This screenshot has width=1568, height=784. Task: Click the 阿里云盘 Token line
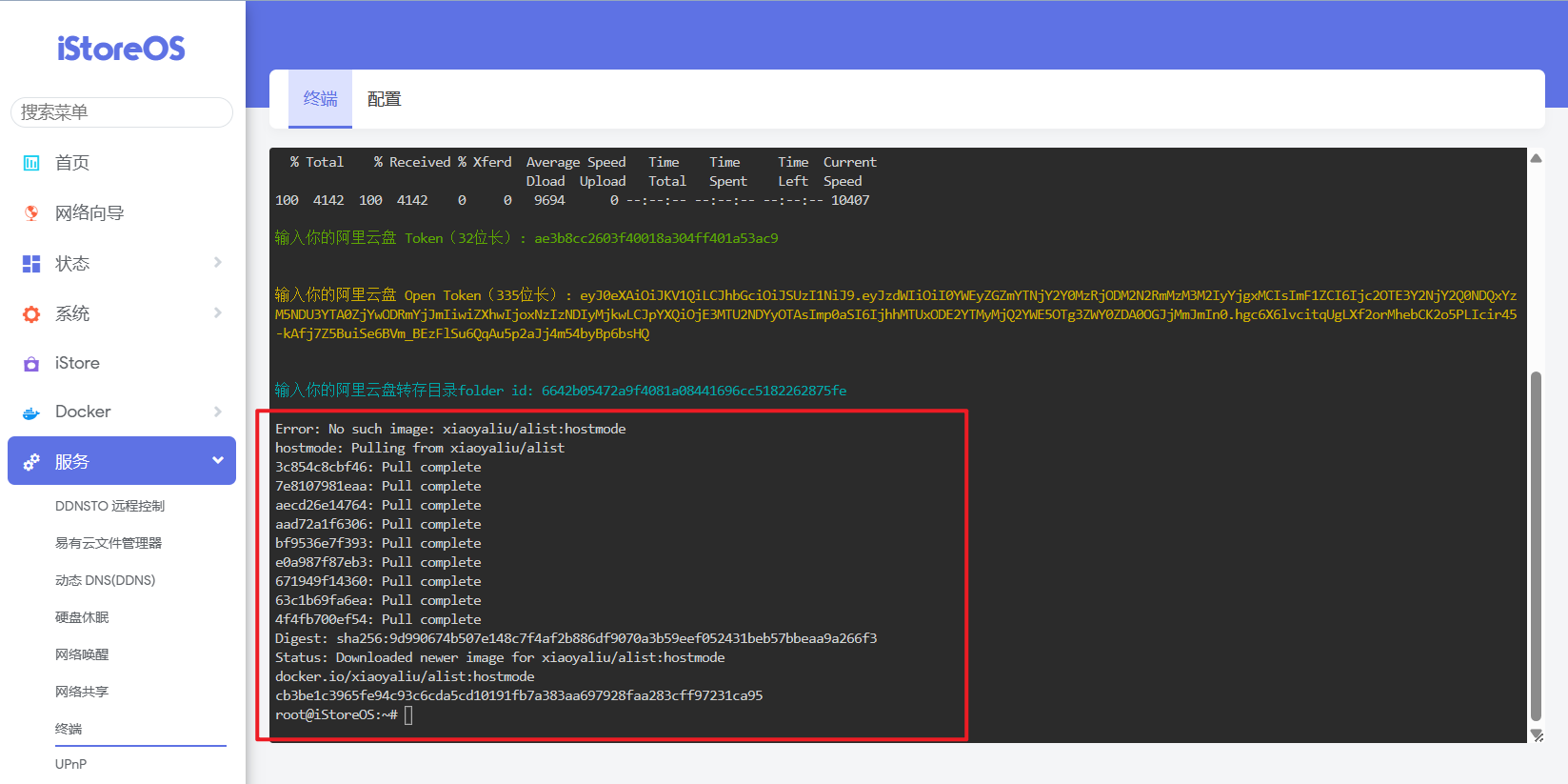coord(526,238)
